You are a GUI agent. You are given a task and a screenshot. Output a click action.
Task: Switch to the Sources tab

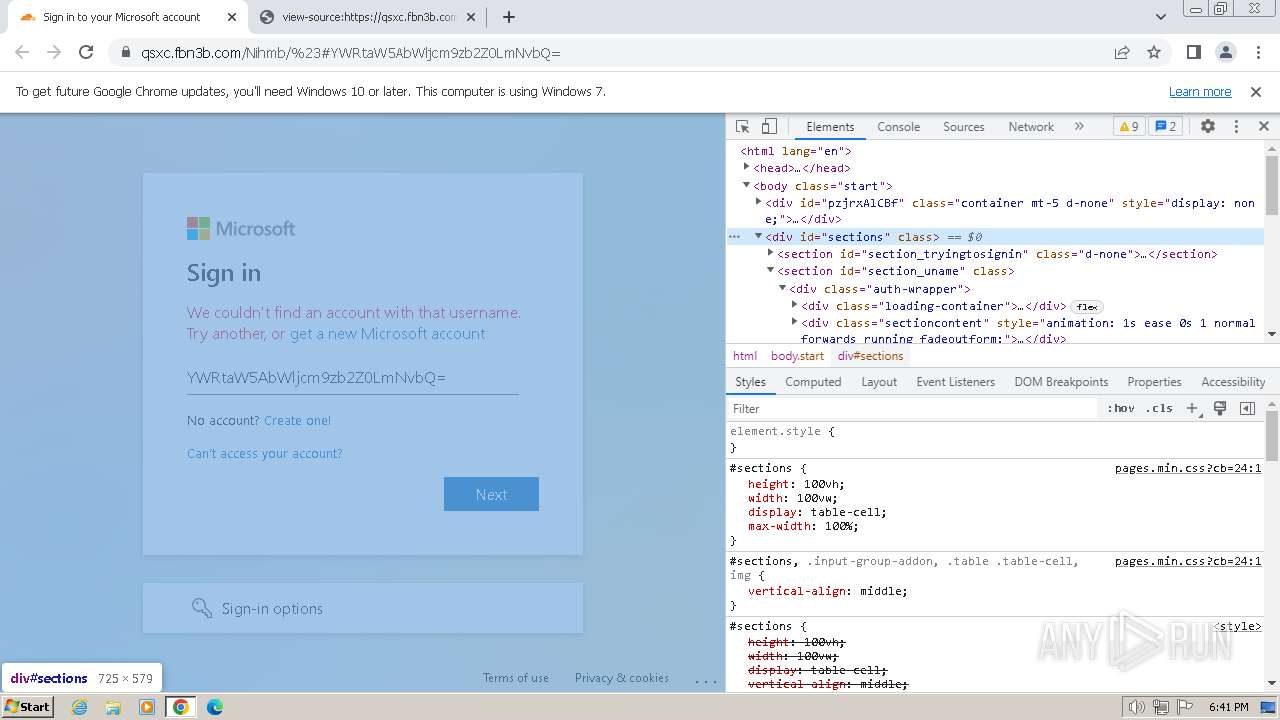tap(964, 127)
